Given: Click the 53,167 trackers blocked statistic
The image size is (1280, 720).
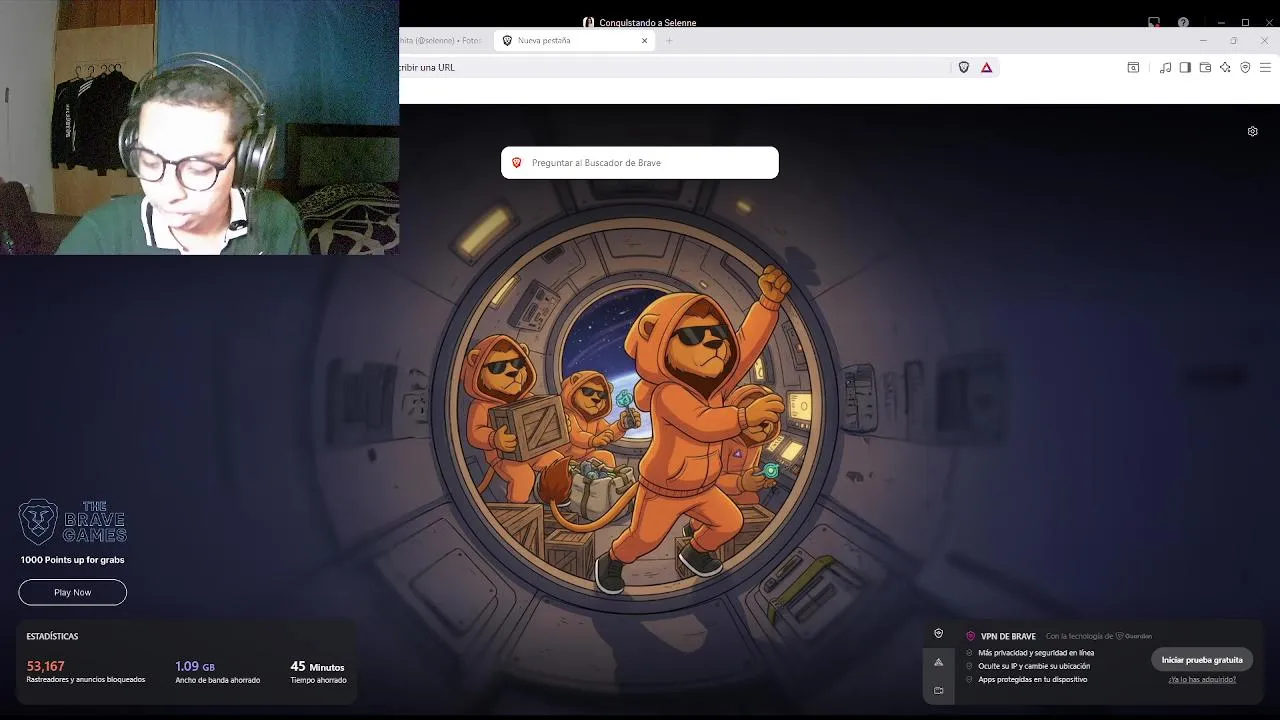Looking at the screenshot, I should (x=86, y=672).
